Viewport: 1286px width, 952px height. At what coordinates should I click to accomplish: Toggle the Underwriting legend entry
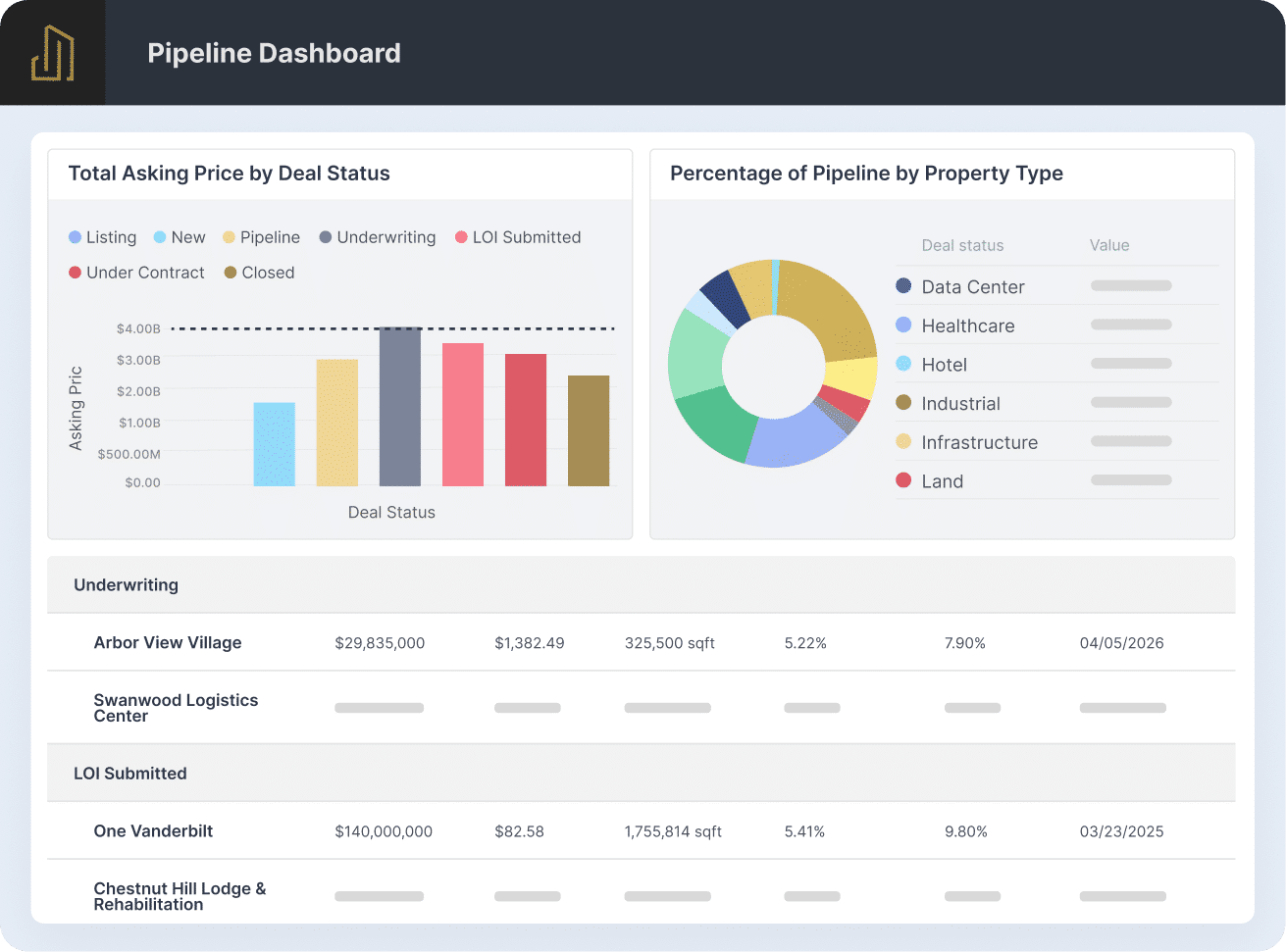pos(378,237)
